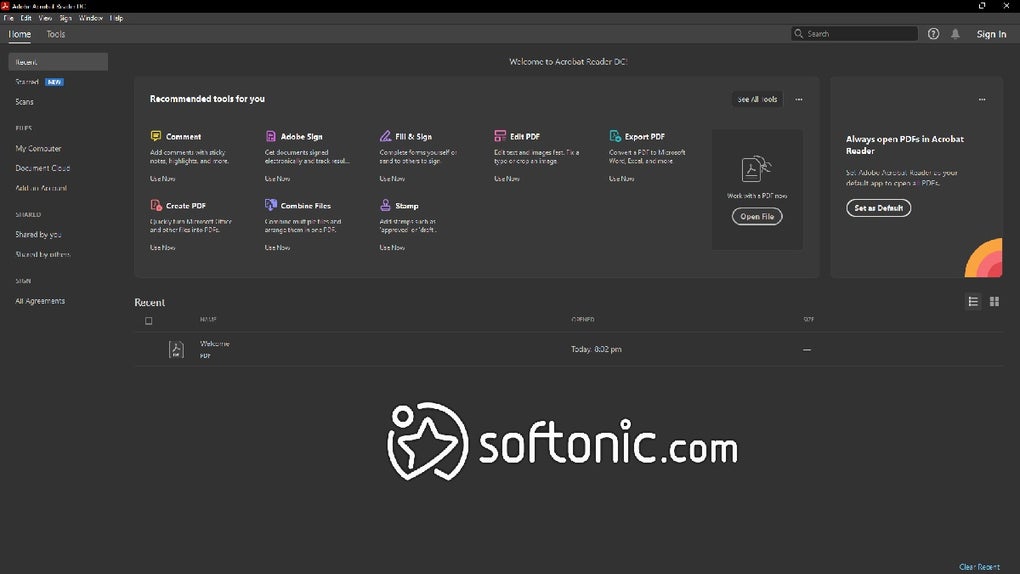
Task: Open the notifications bell icon
Action: (955, 34)
